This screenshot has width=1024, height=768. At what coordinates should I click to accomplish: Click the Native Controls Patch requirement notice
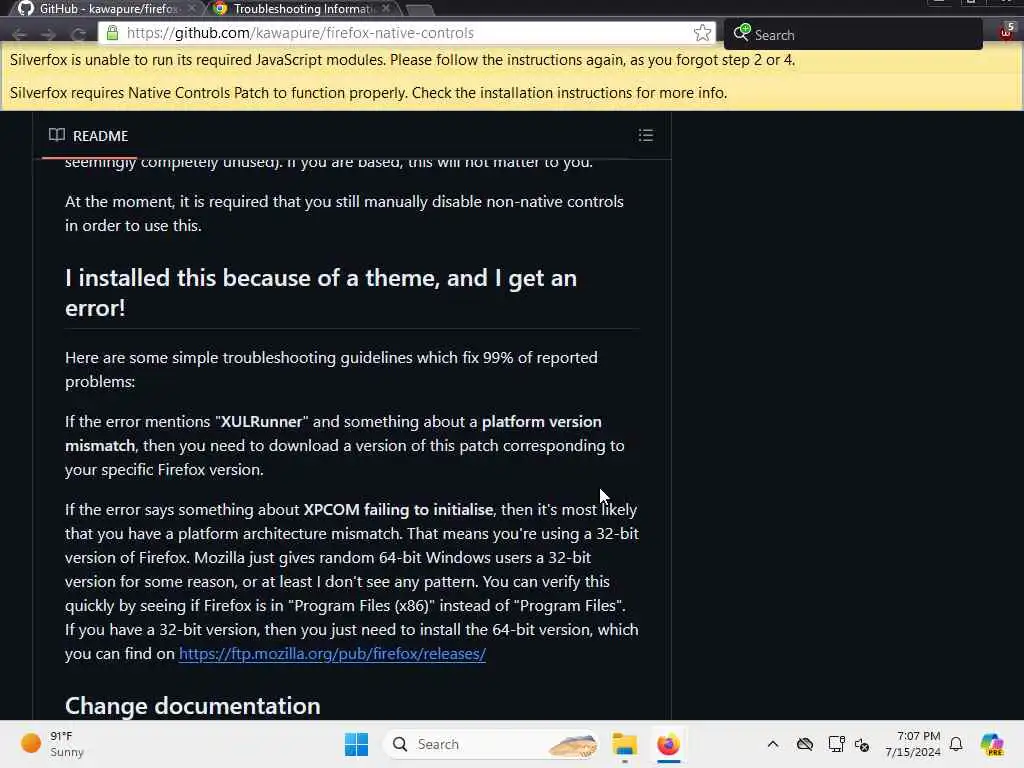point(368,93)
